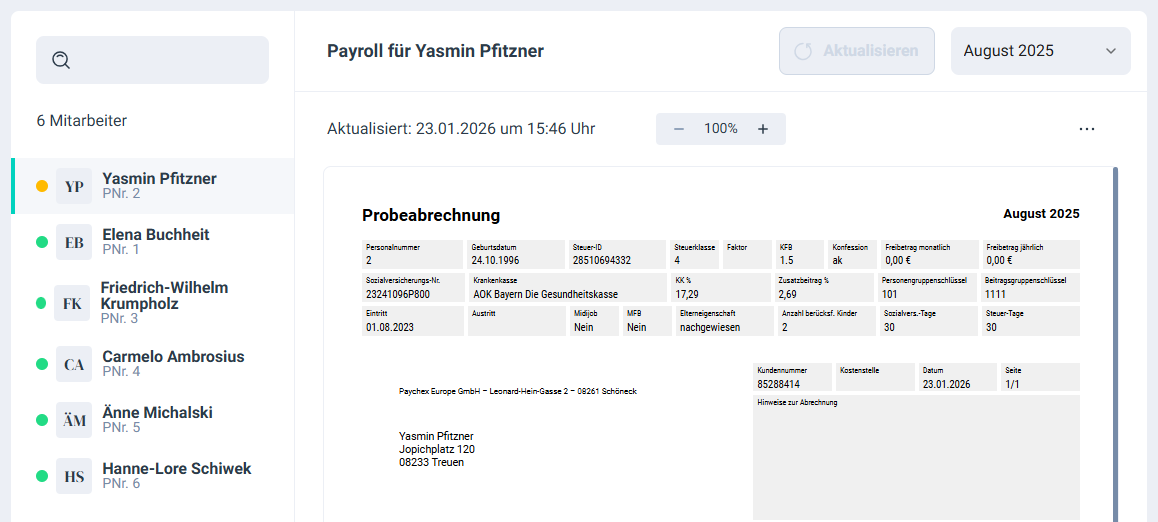Click the YP avatar badge
Viewport: 1158px width, 522px height.
[x=74, y=186]
